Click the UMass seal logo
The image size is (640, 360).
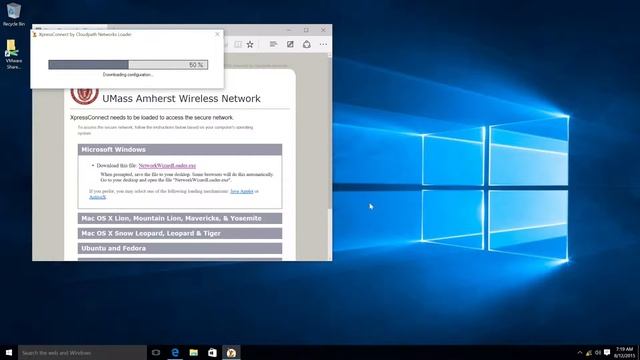(84, 96)
